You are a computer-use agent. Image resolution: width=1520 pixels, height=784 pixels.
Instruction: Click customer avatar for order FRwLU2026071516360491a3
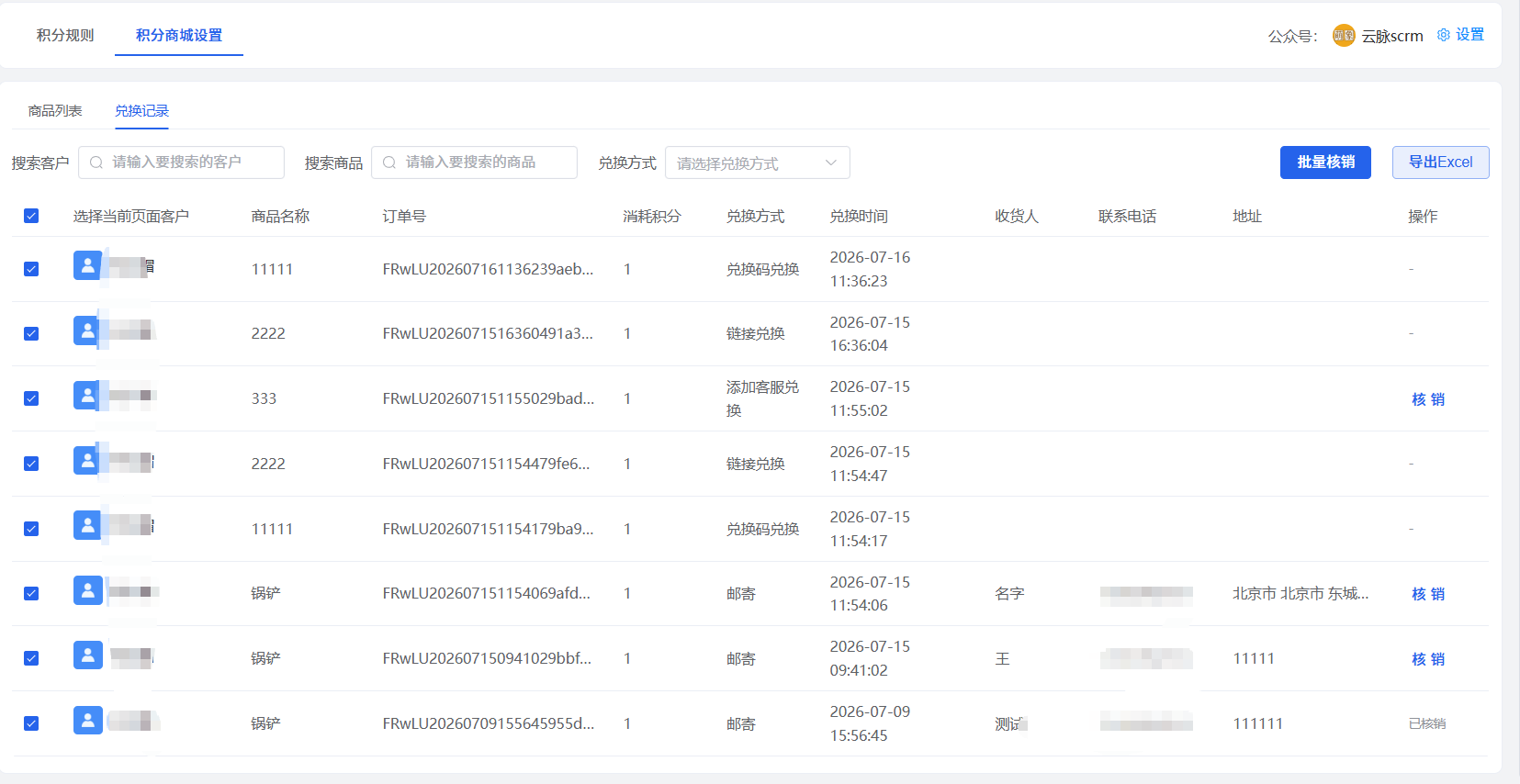pos(87,330)
